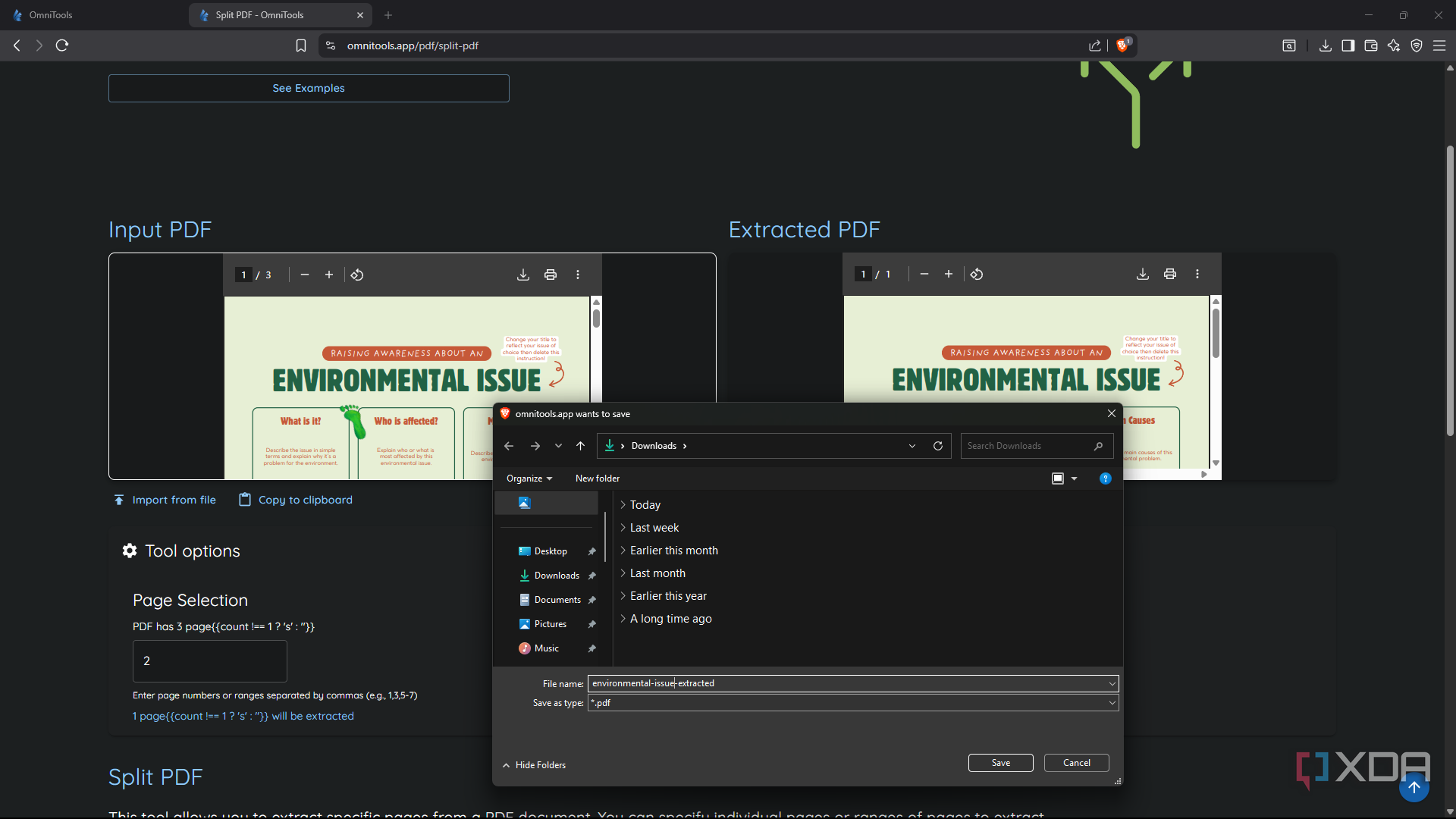Image resolution: width=1456 pixels, height=819 pixels.
Task: Switch to the OmniTools browser tab
Action: pos(50,15)
